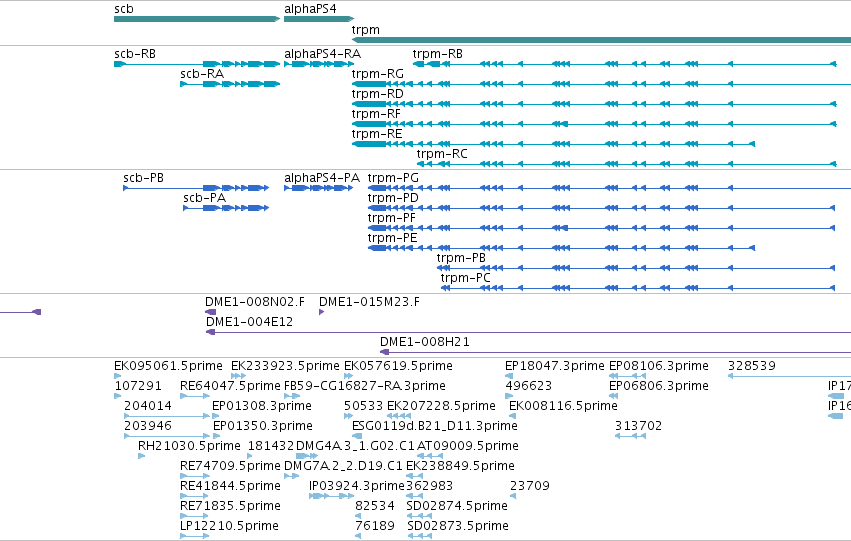
Task: Click the EK207228.5prime EST label
Action: pos(441,406)
